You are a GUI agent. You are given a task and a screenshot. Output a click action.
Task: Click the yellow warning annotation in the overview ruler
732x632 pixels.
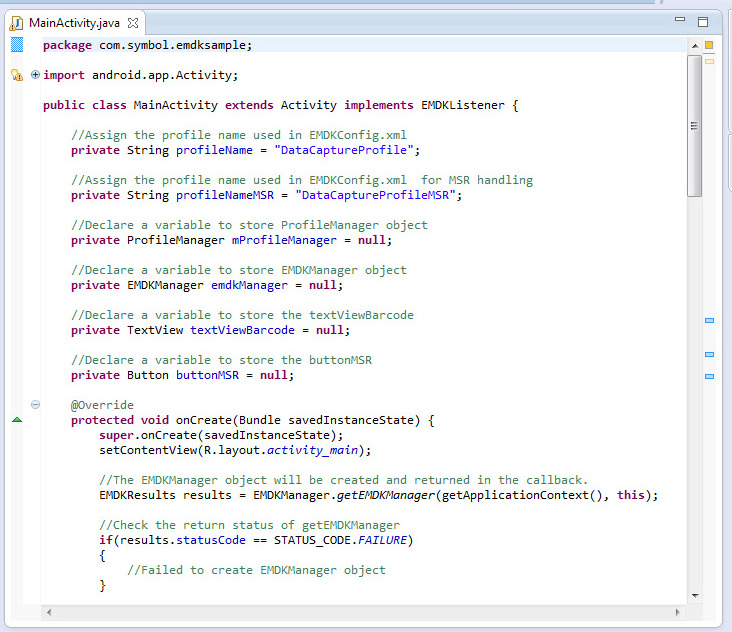point(709,61)
